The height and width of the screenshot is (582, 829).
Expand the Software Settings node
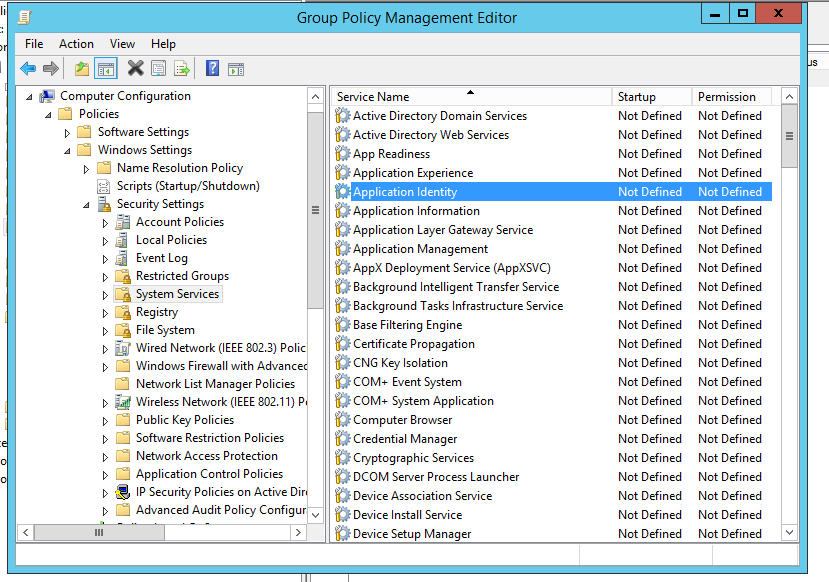coord(67,133)
